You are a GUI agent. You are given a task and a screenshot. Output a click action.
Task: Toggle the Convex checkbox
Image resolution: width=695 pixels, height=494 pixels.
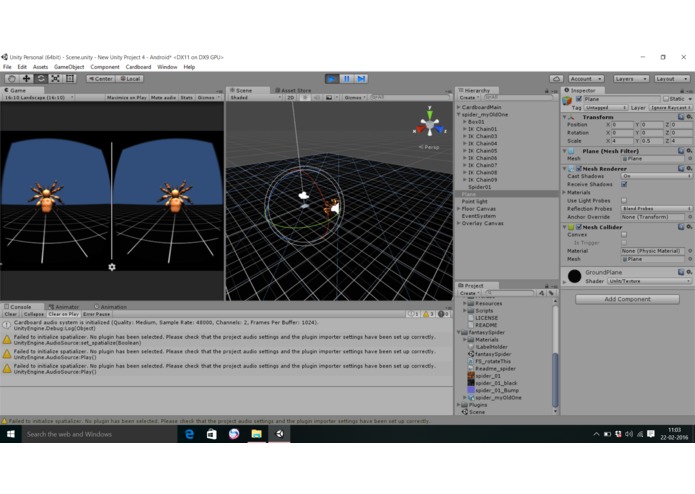[624, 235]
